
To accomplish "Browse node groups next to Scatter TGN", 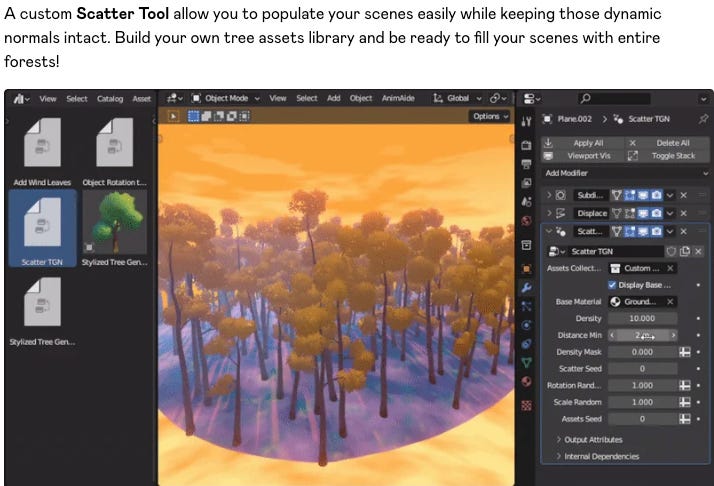I will tap(556, 251).
